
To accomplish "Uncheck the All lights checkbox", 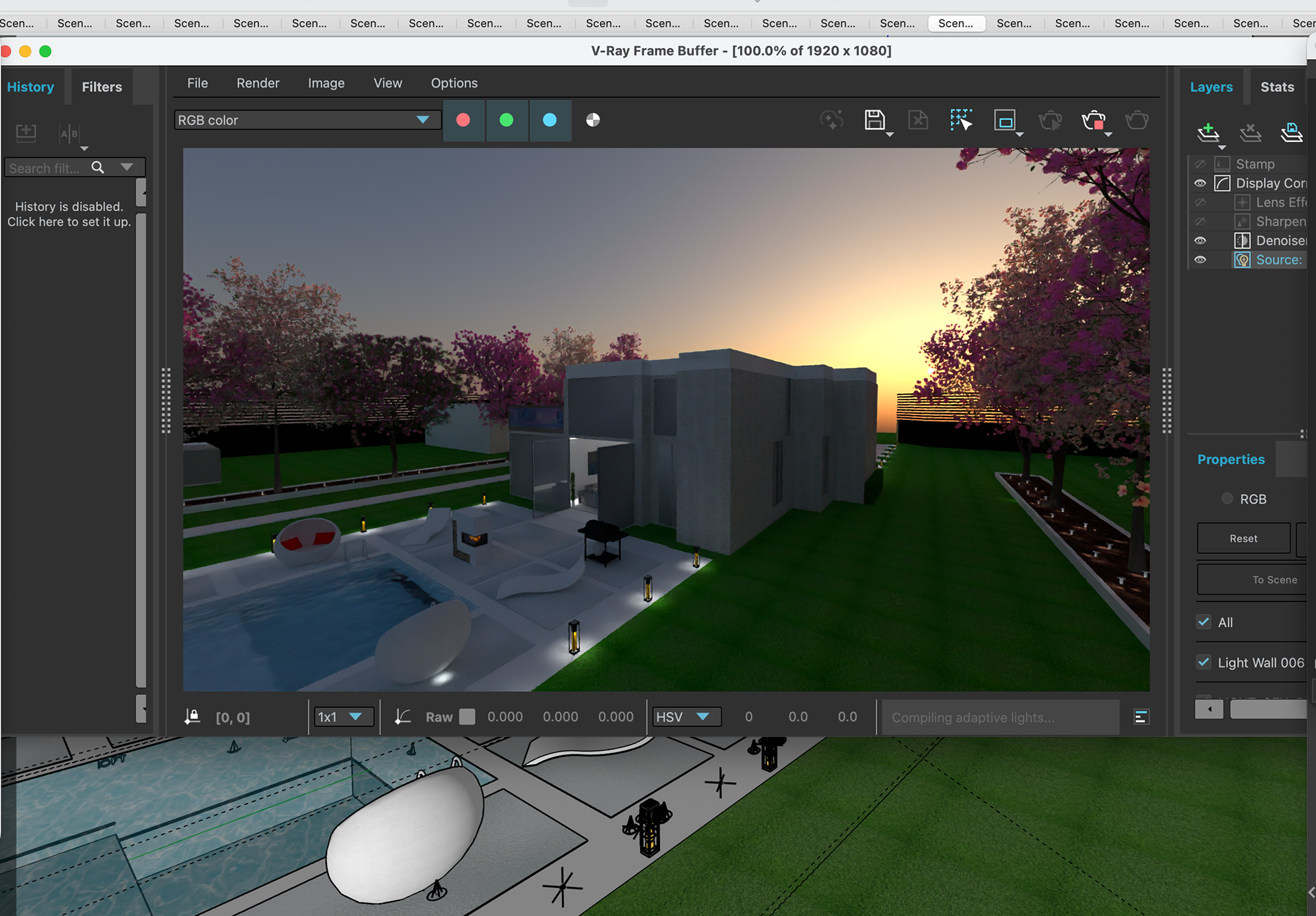I will pyautogui.click(x=1204, y=622).
